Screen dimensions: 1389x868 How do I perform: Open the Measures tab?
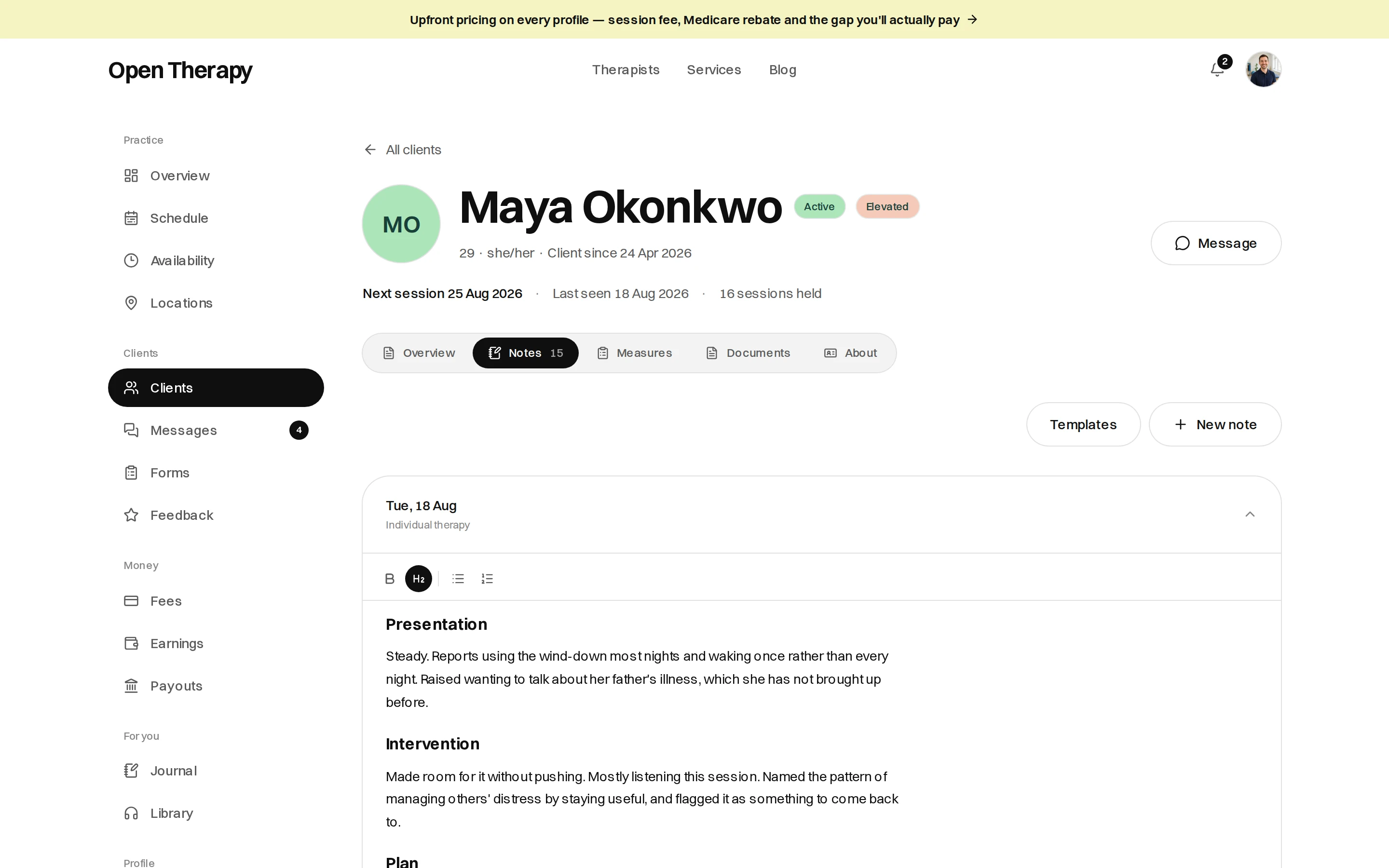[x=634, y=353]
